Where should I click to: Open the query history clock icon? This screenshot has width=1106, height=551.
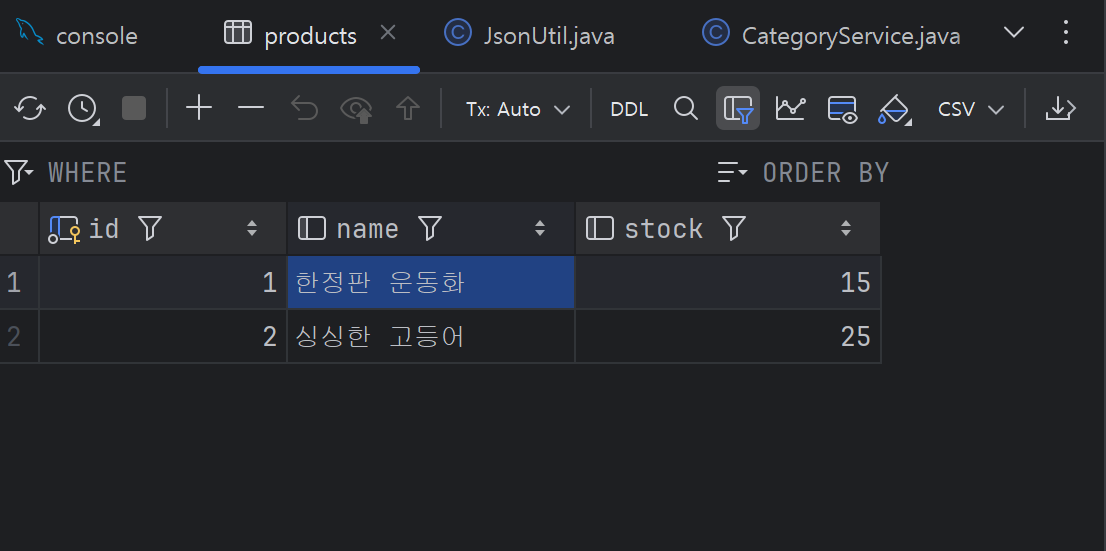point(83,109)
